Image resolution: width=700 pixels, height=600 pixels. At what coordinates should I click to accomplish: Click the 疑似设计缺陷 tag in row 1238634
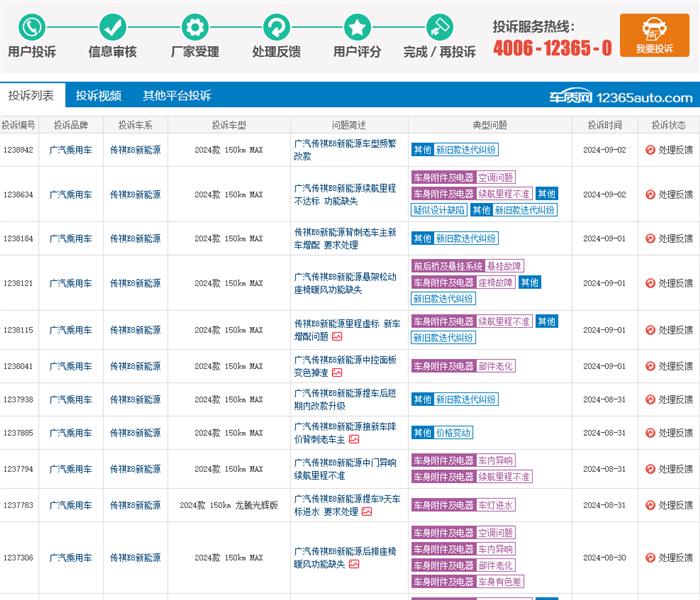coord(439,210)
